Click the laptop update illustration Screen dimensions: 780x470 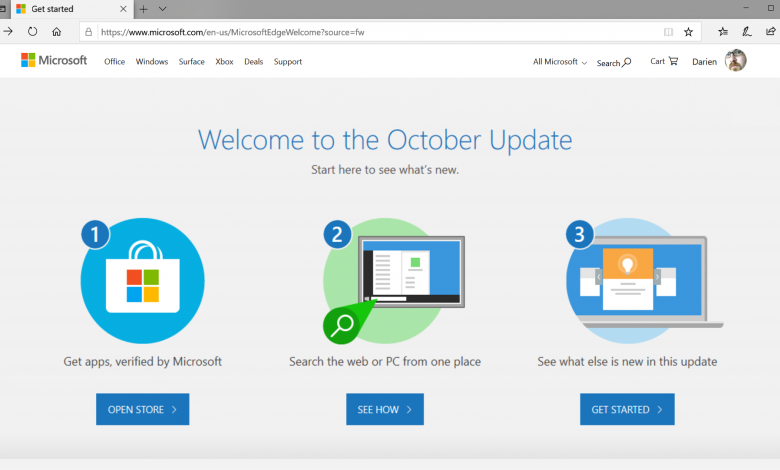point(644,281)
